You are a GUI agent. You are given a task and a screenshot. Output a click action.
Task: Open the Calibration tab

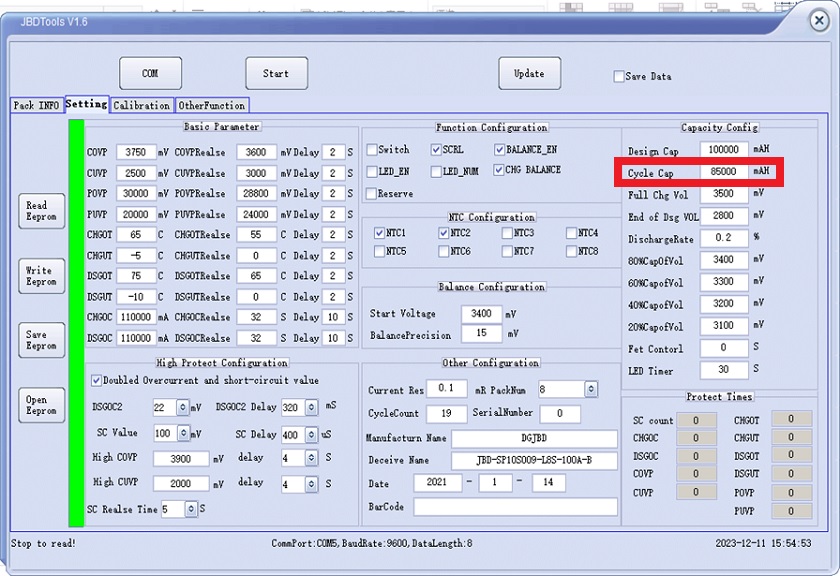(x=142, y=106)
